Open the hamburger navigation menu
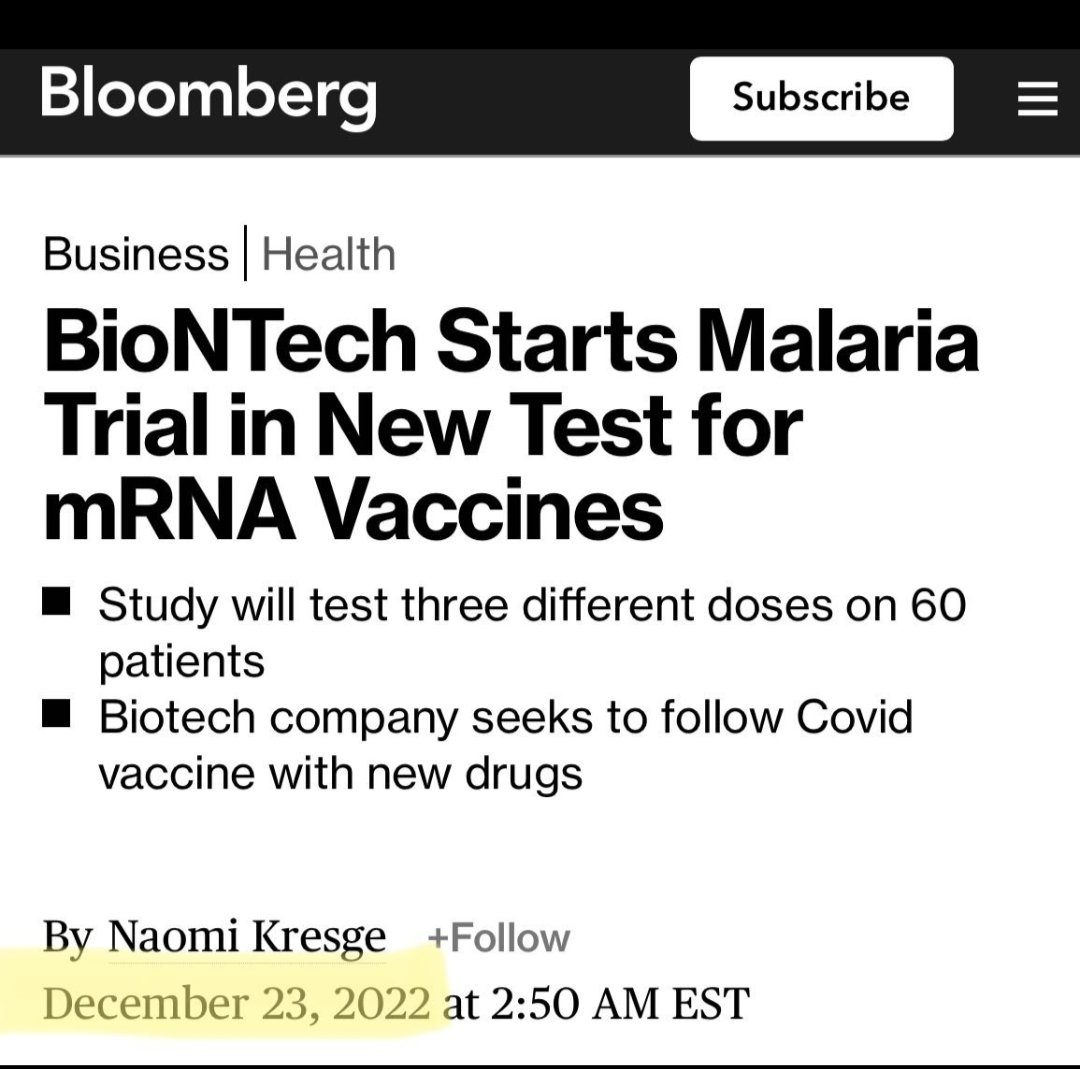 tap(1037, 99)
